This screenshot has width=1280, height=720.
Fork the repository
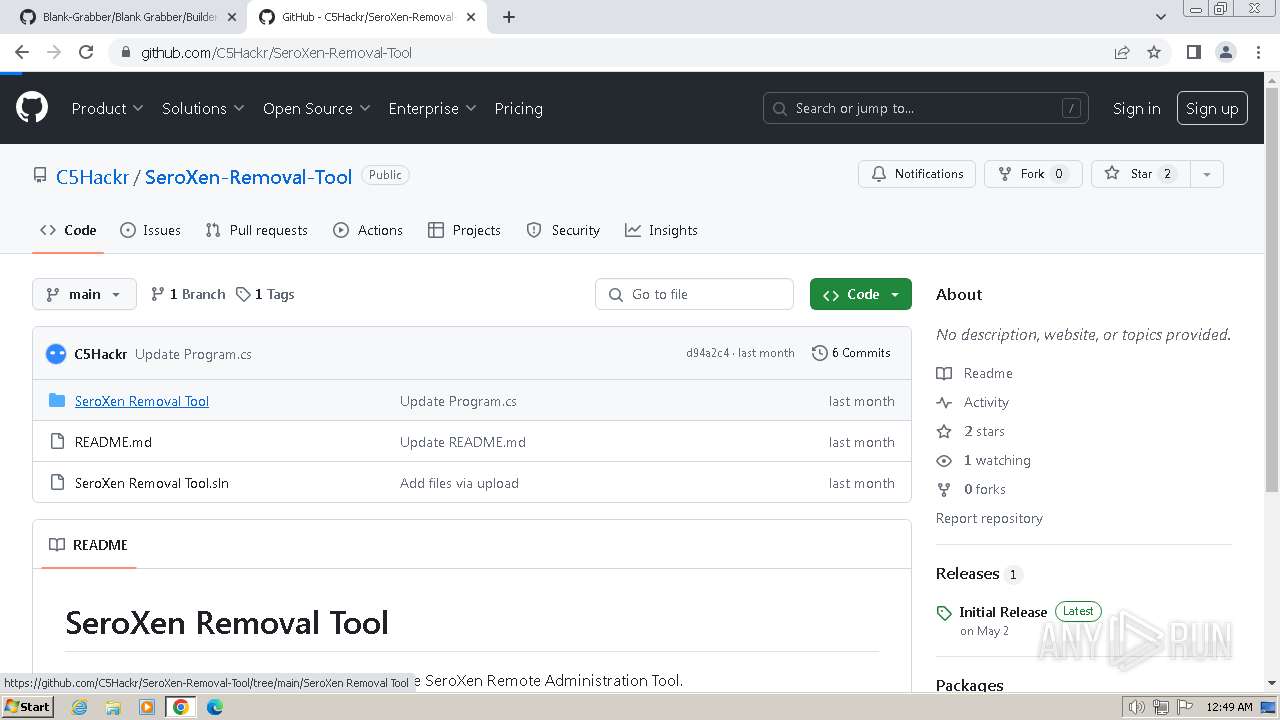(1033, 174)
